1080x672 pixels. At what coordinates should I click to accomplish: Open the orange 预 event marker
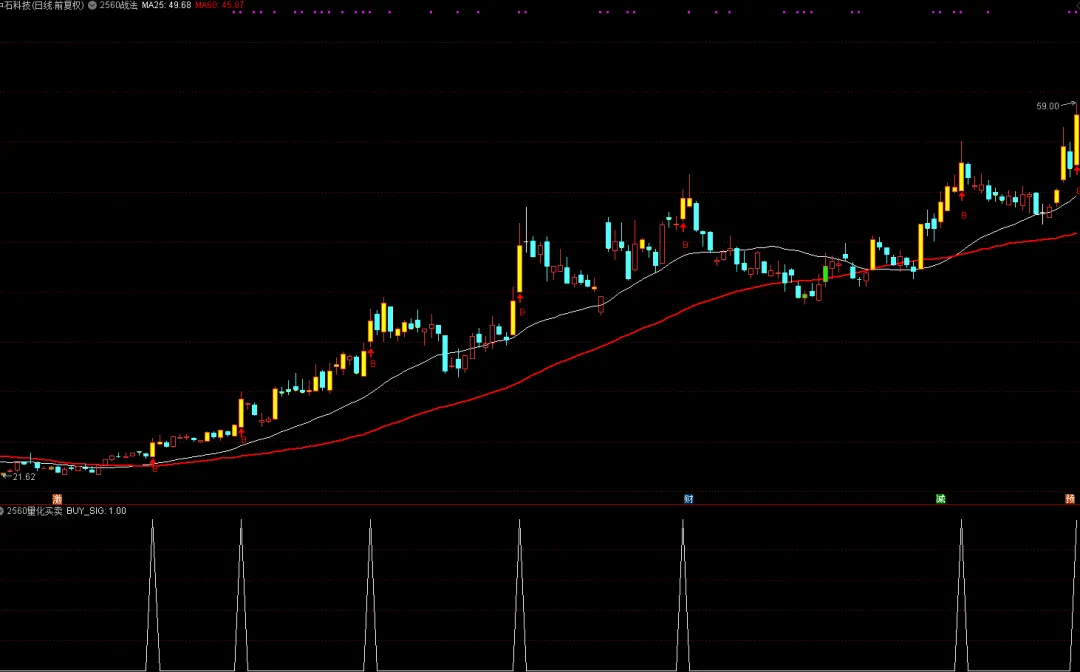(x=1070, y=498)
